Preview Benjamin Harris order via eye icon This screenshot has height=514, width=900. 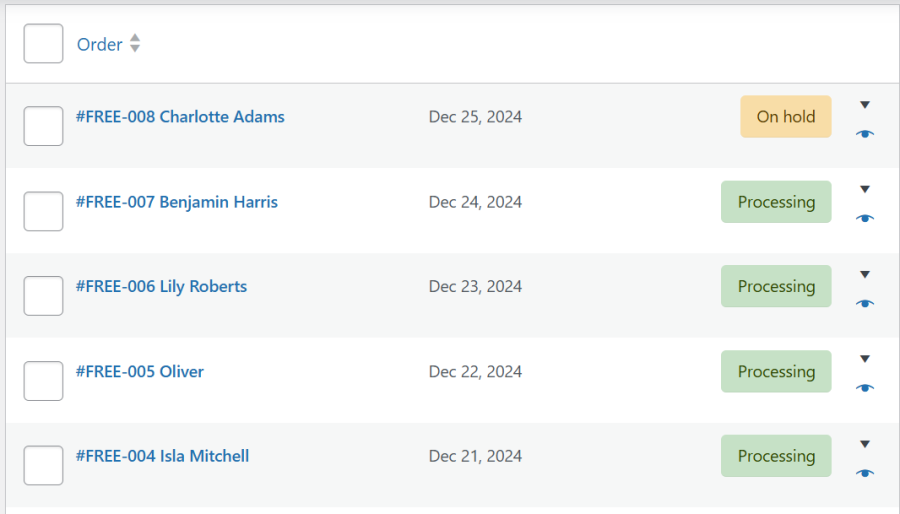pos(865,219)
